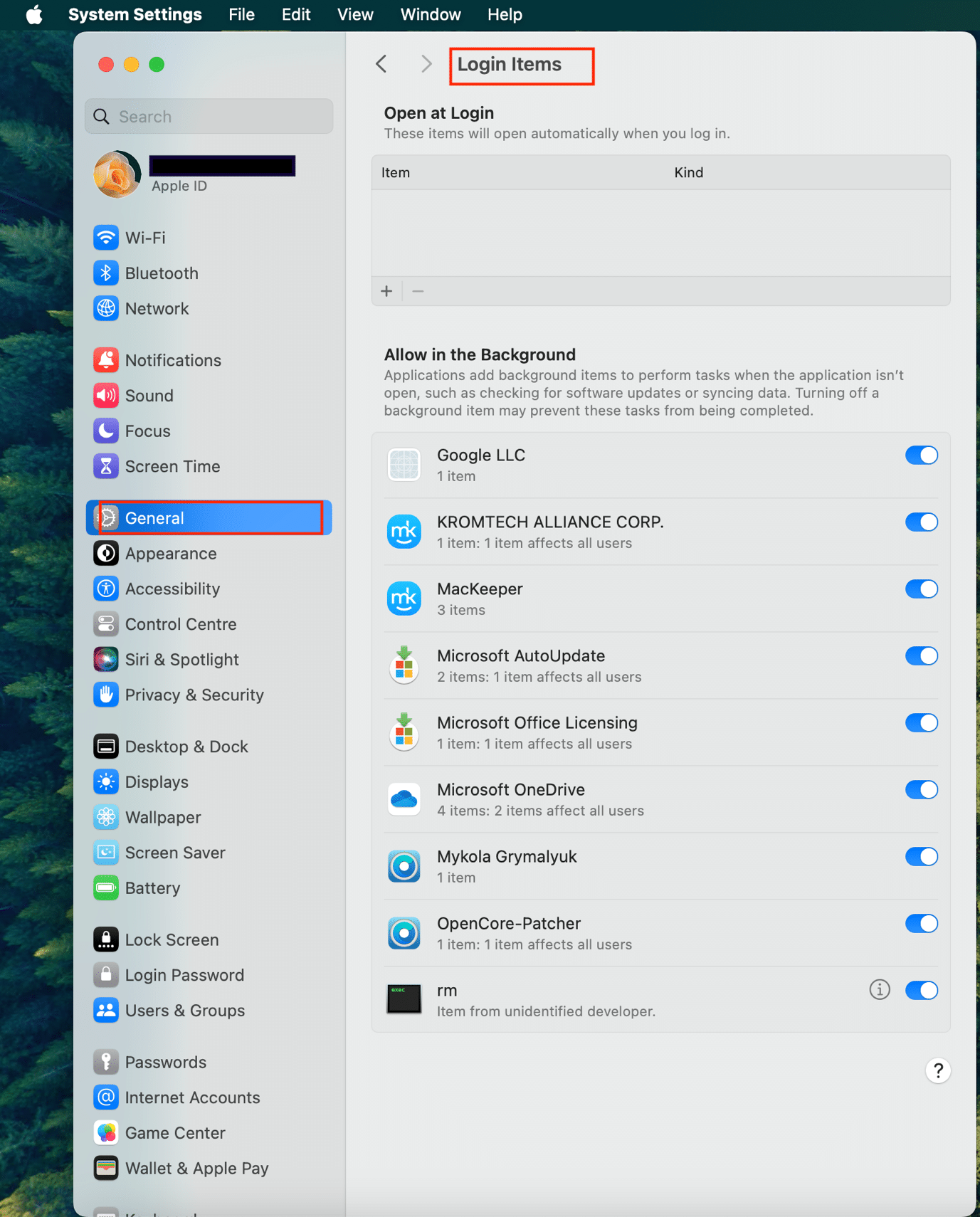This screenshot has height=1217, width=980.
Task: Click the Search field in sidebar
Action: pos(209,117)
